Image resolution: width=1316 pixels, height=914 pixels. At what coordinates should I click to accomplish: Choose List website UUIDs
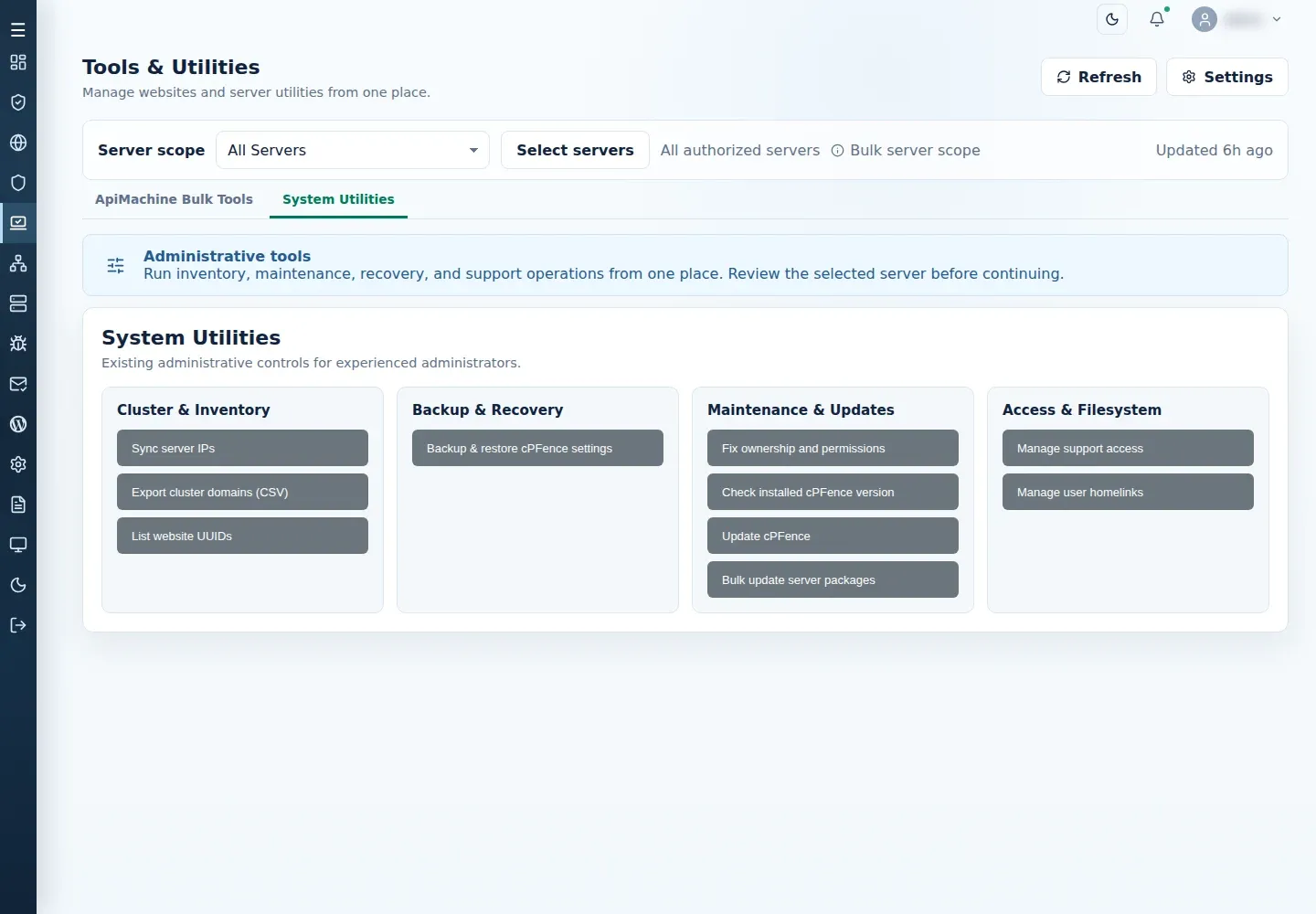pyautogui.click(x=242, y=536)
